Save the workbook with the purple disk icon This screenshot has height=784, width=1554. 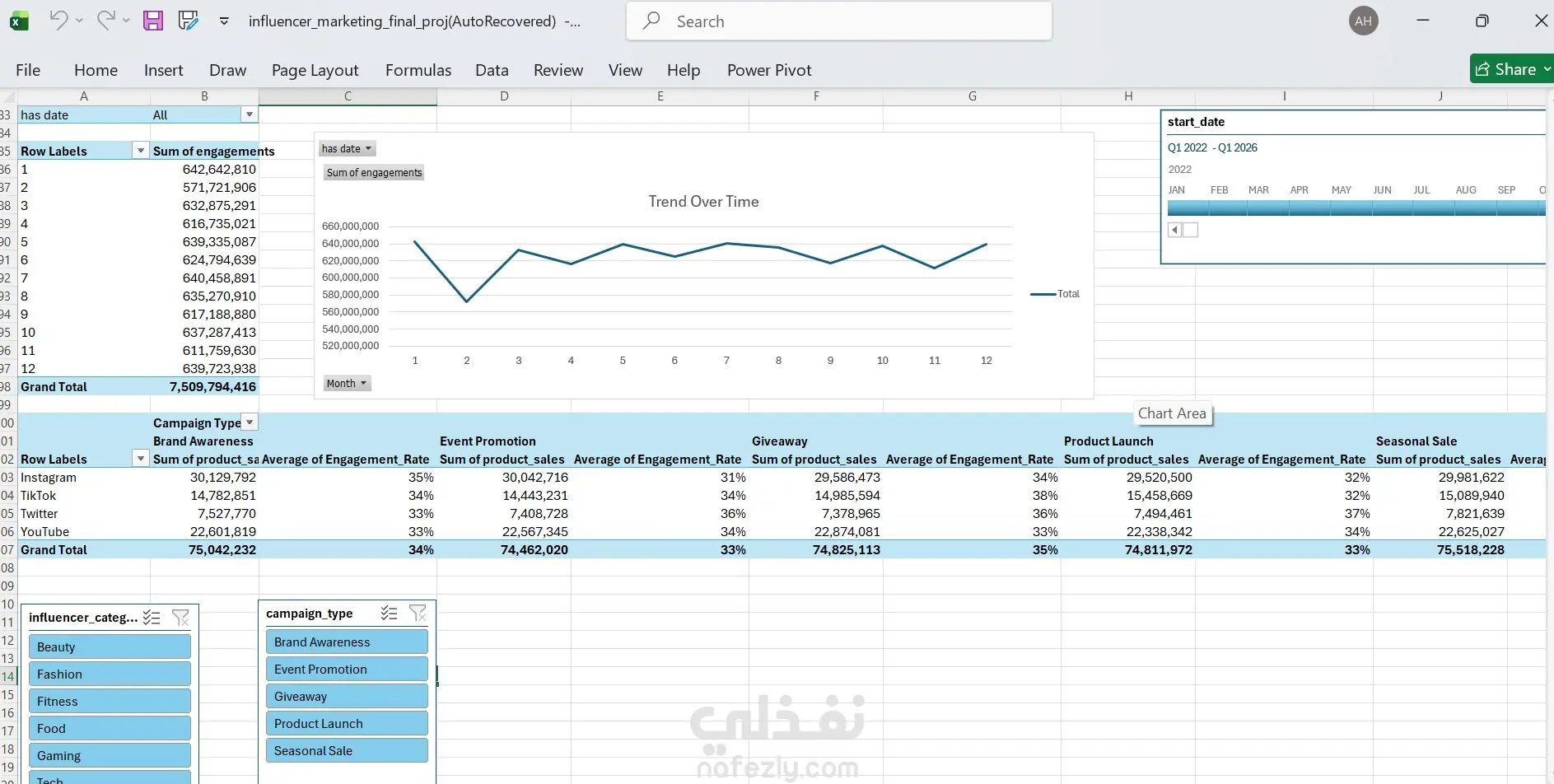[x=153, y=21]
